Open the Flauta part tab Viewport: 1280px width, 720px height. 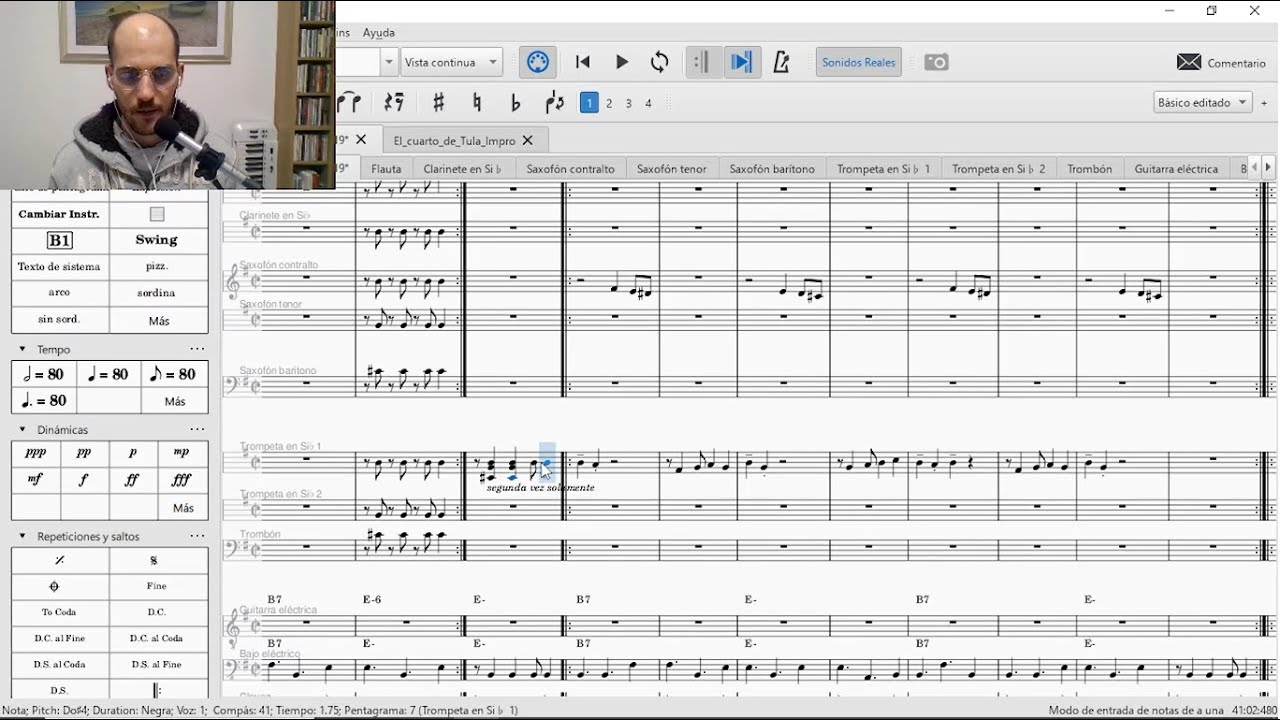[386, 168]
